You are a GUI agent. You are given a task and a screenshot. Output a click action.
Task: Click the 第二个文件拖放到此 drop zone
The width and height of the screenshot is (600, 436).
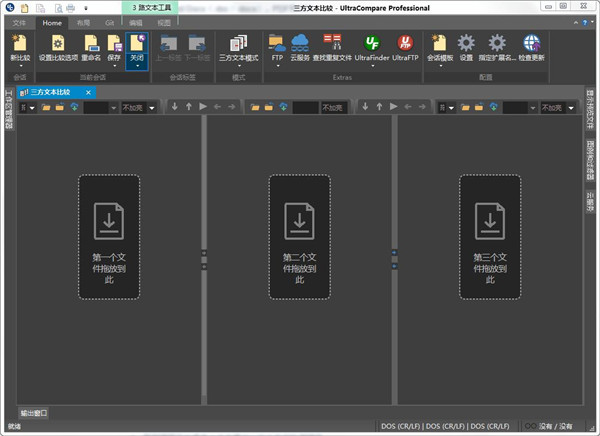300,237
